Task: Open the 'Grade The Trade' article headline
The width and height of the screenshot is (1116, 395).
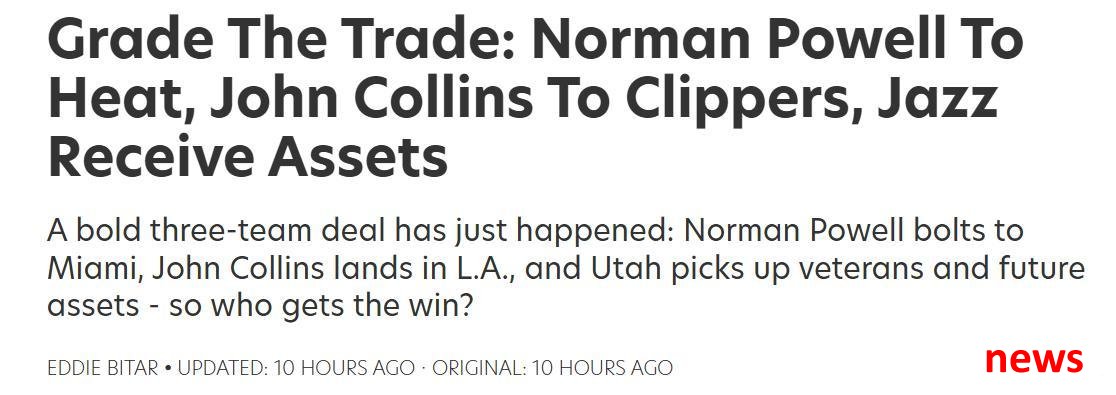Action: click(535, 100)
